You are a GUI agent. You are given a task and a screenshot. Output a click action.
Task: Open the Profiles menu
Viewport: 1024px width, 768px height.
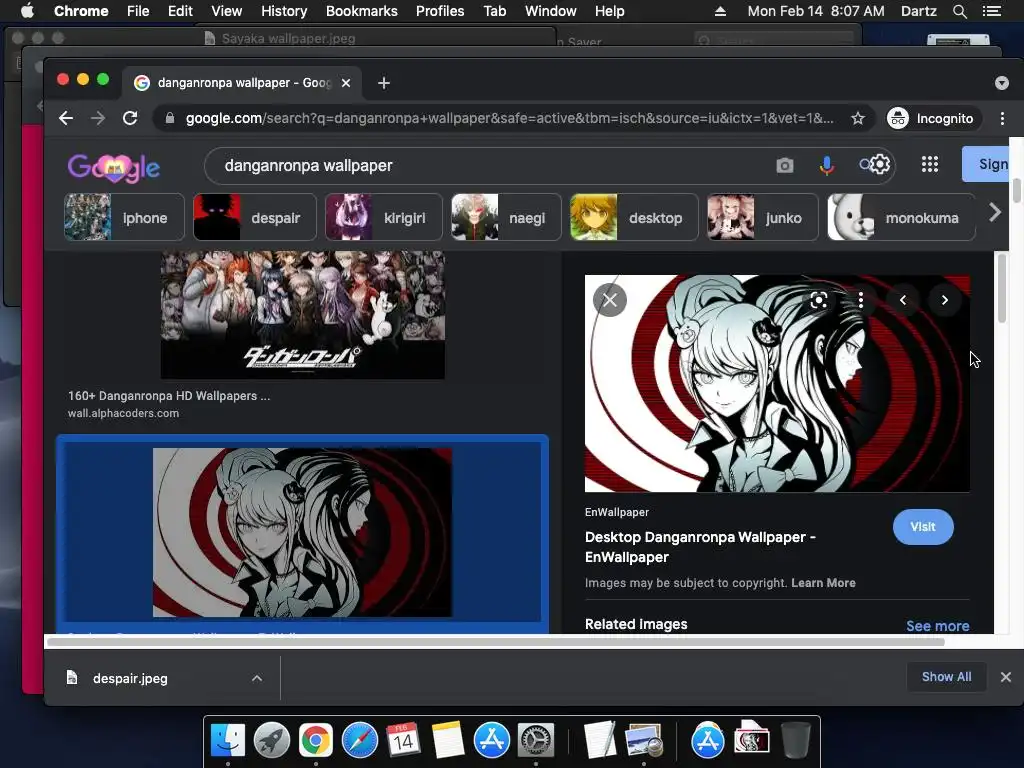click(440, 11)
